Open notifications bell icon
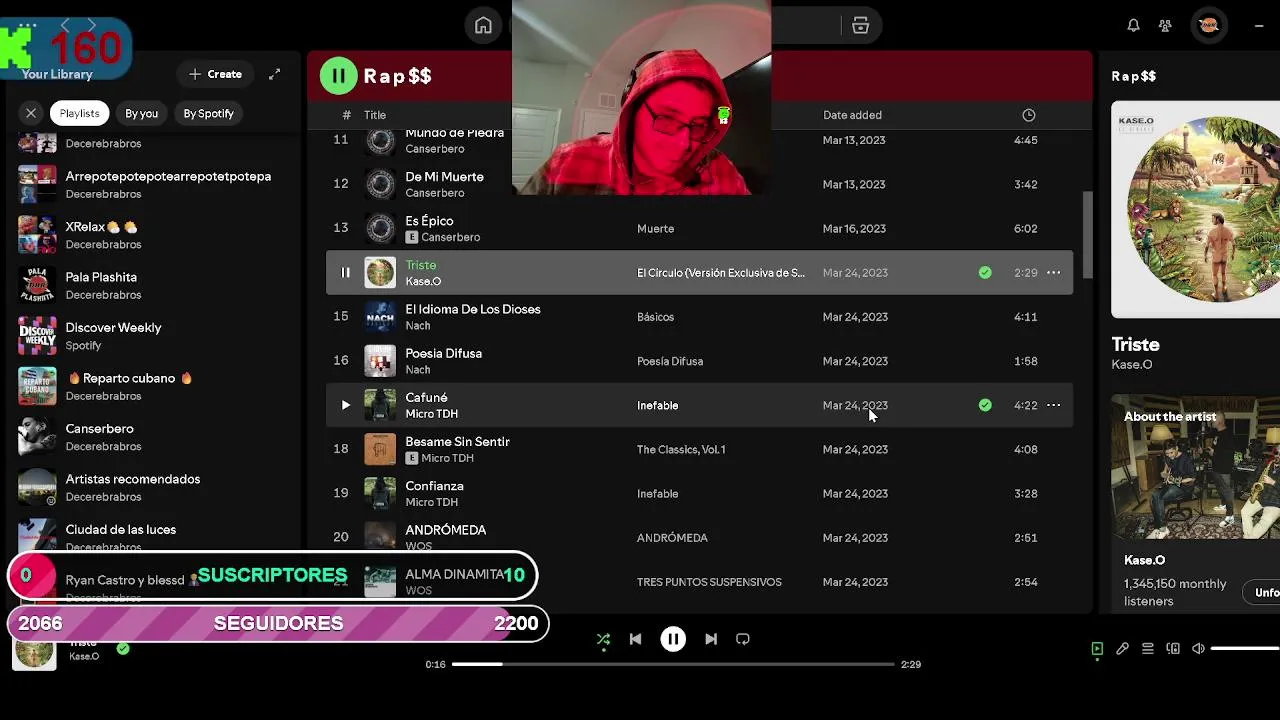Viewport: 1280px width, 720px height. coord(1133,26)
